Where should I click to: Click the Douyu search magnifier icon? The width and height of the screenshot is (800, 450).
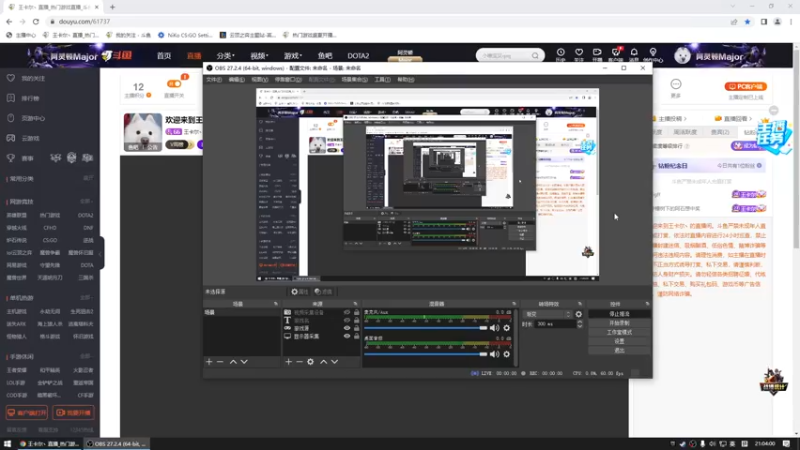(x=535, y=56)
